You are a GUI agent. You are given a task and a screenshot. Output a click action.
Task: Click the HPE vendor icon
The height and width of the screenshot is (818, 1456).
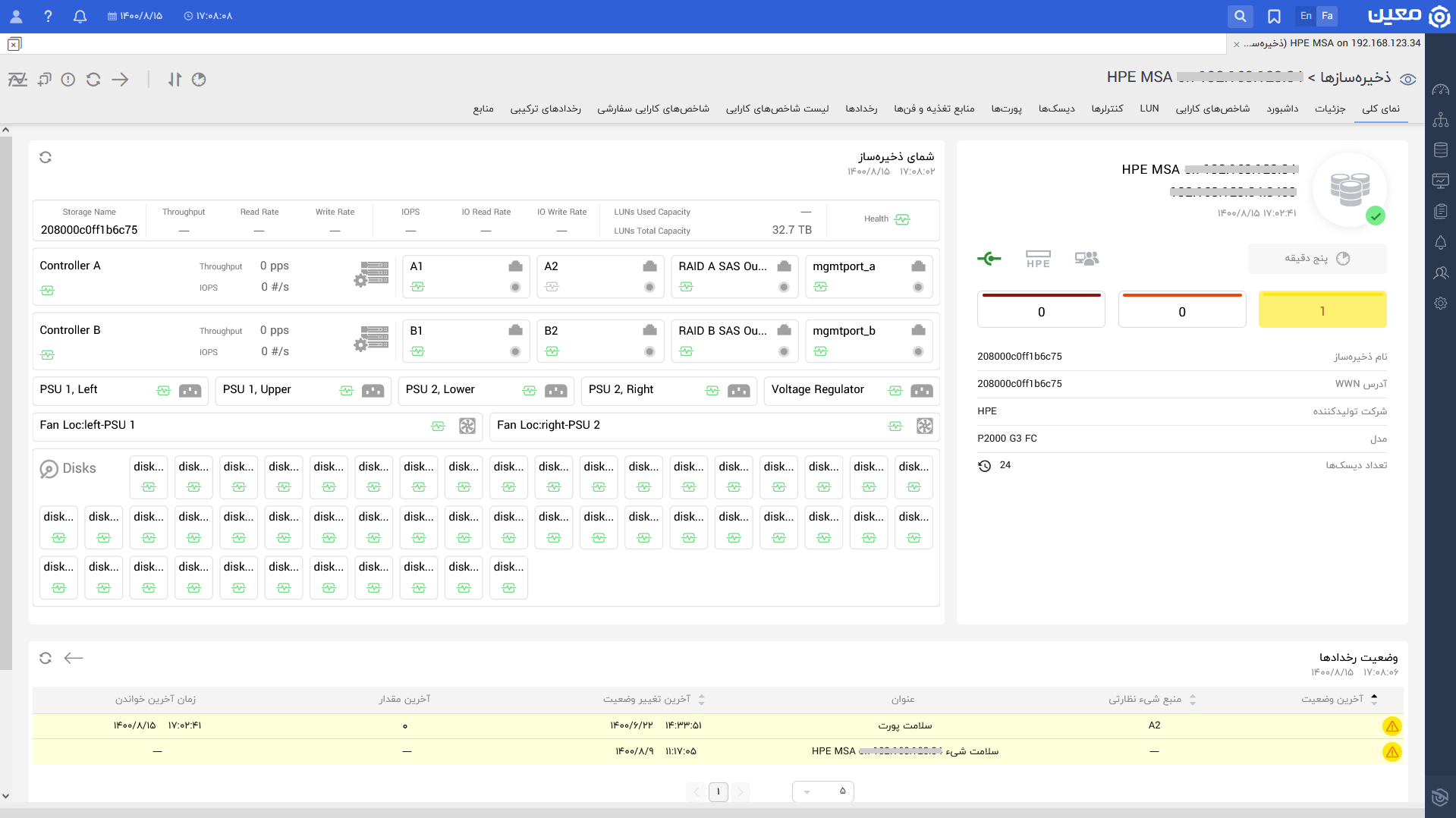[1038, 259]
